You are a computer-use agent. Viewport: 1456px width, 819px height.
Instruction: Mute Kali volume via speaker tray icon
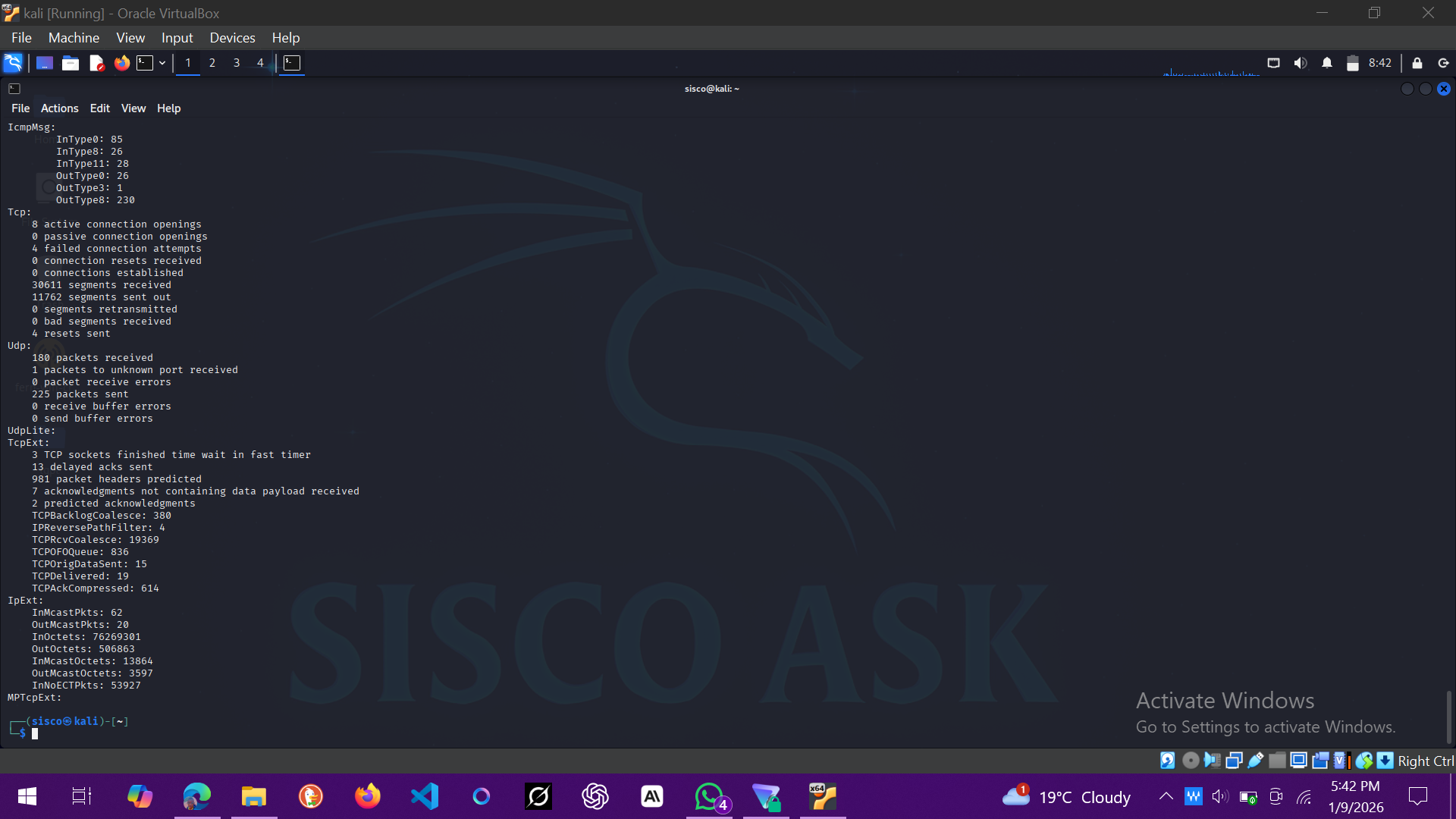point(1301,63)
